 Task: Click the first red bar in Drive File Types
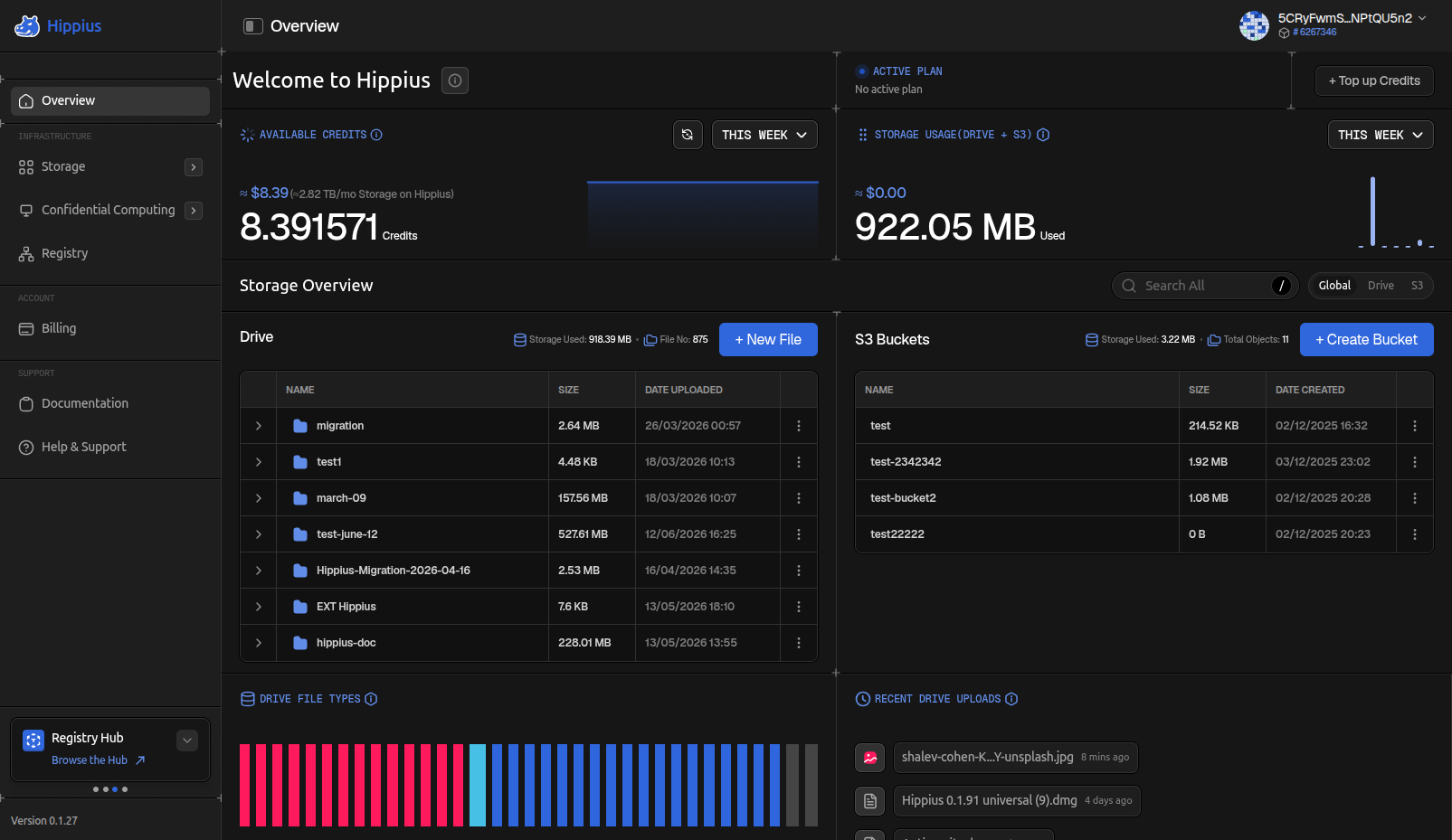click(244, 785)
